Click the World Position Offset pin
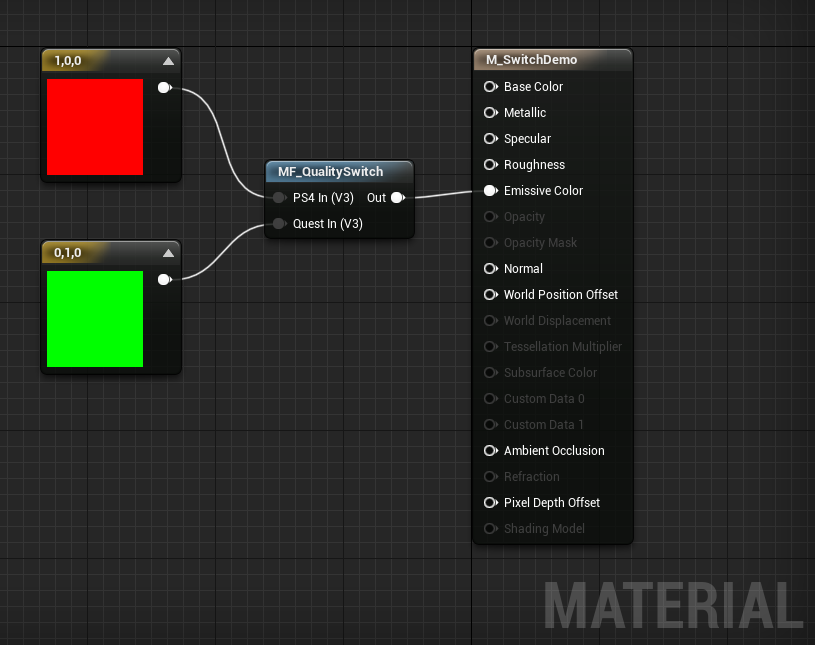 (x=490, y=295)
